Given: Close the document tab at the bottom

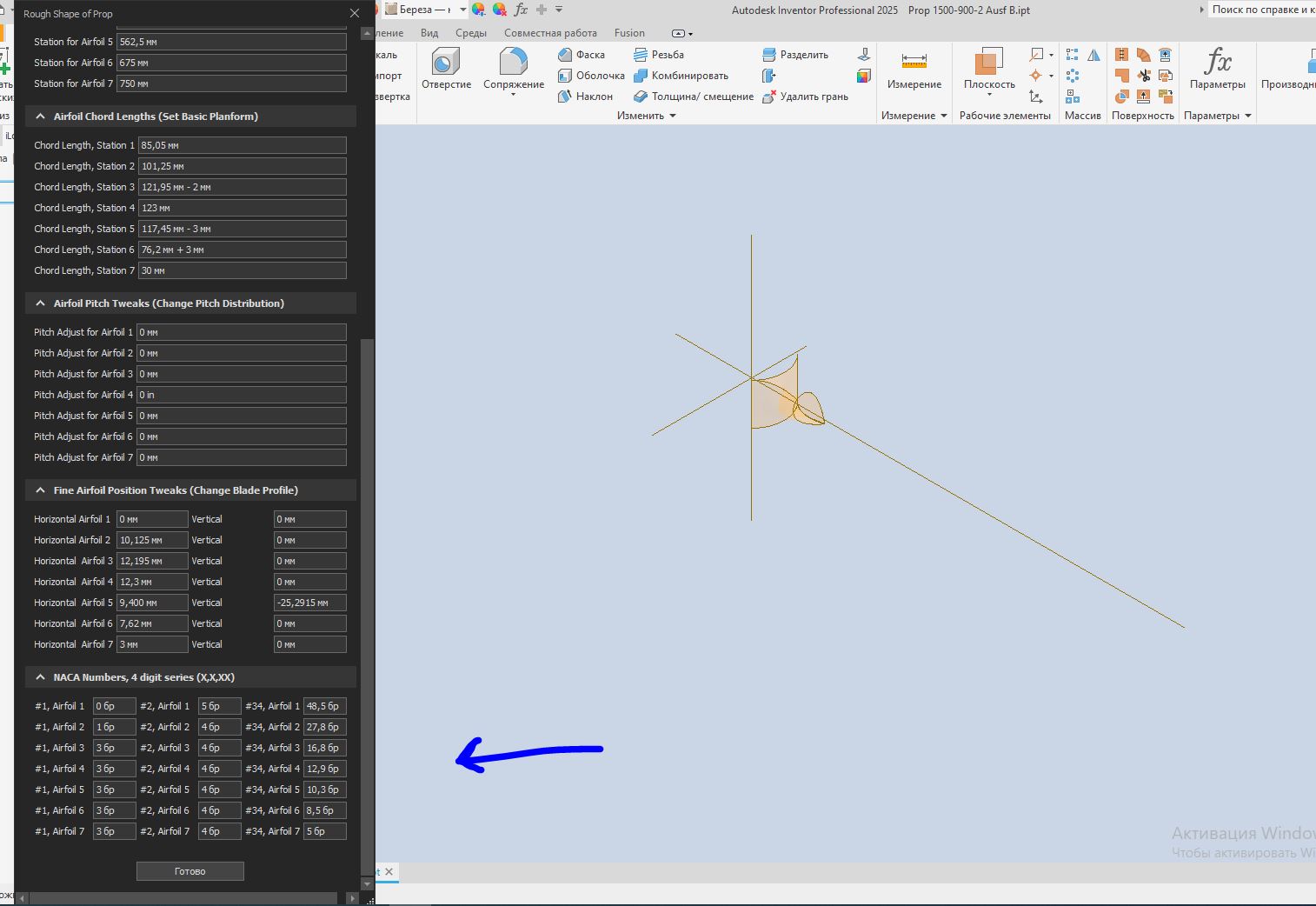Looking at the screenshot, I should (389, 871).
